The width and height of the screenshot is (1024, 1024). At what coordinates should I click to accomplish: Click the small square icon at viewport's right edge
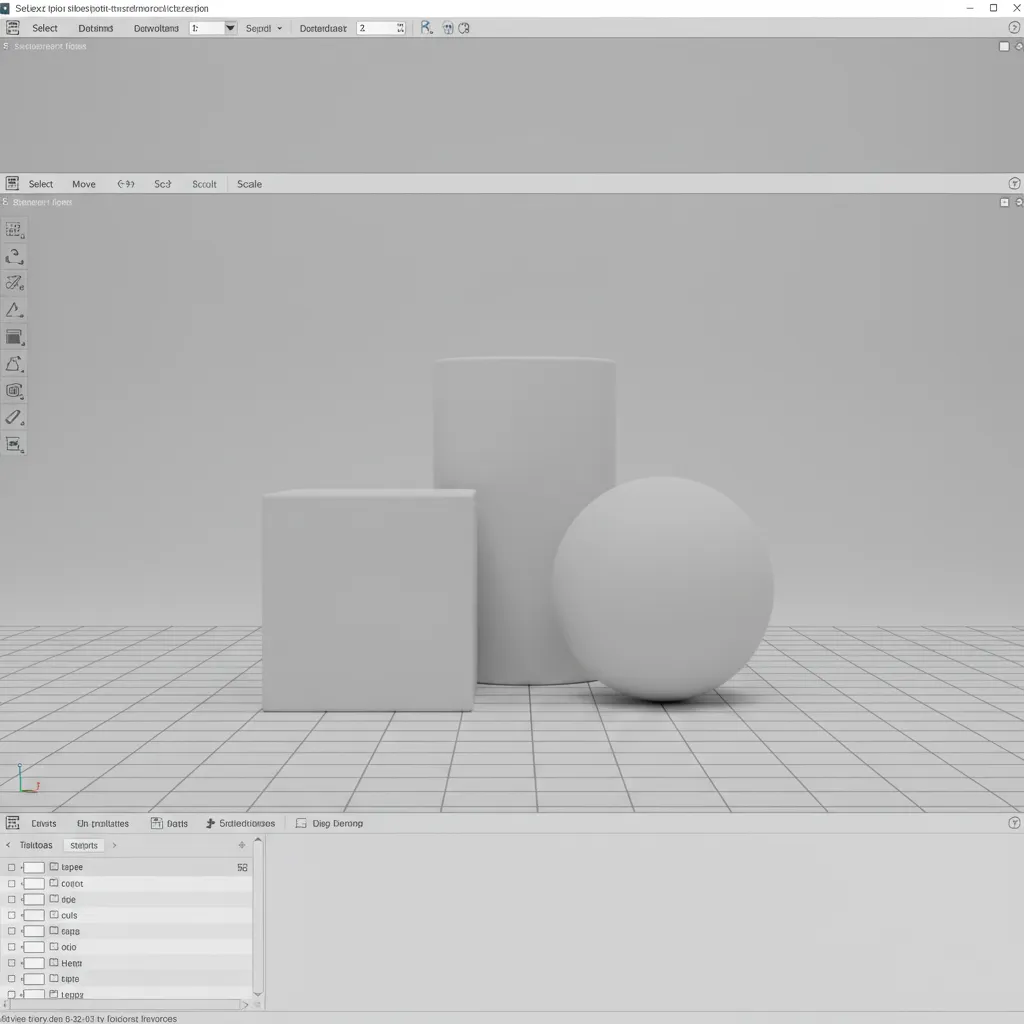click(x=1004, y=202)
